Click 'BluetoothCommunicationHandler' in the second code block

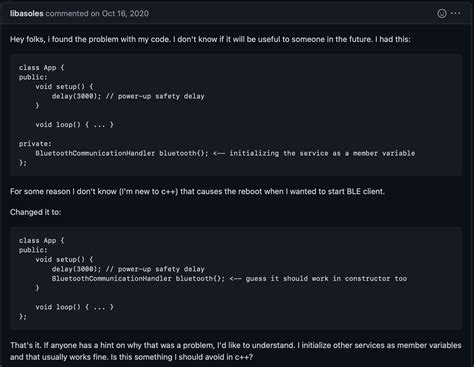pos(112,279)
